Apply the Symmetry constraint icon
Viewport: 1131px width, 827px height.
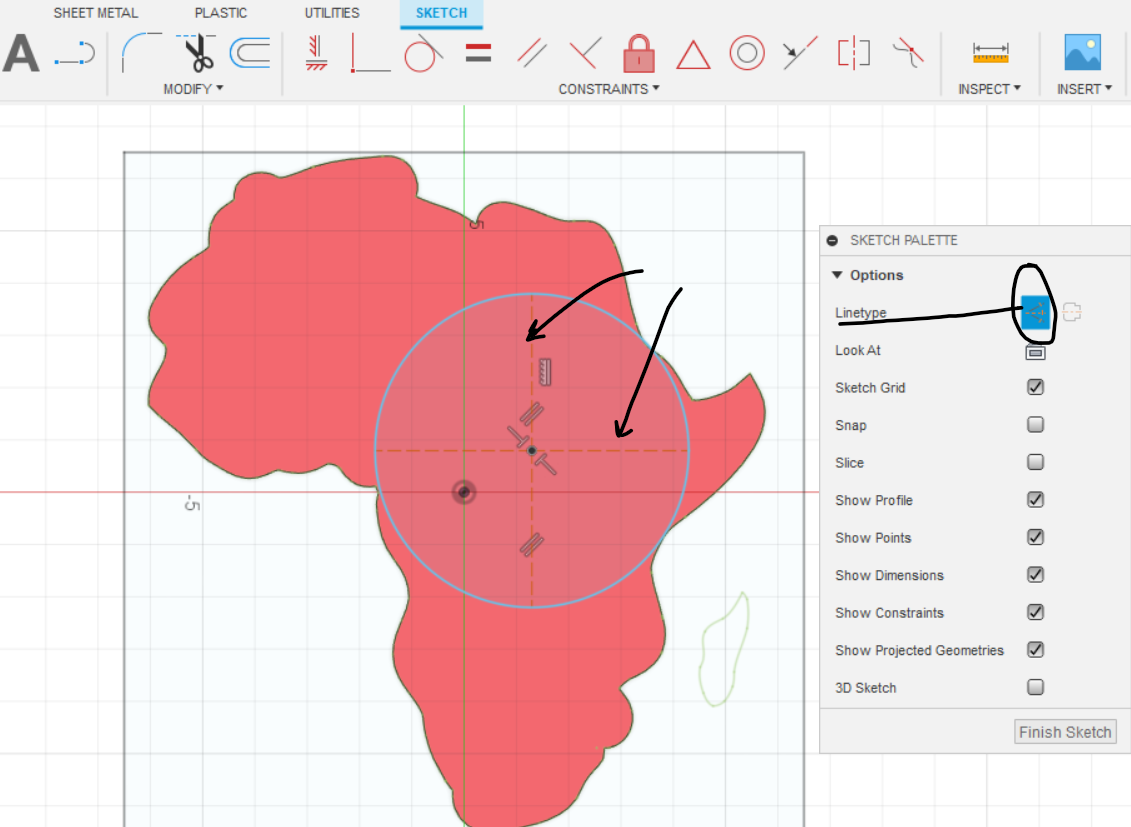(x=854, y=53)
